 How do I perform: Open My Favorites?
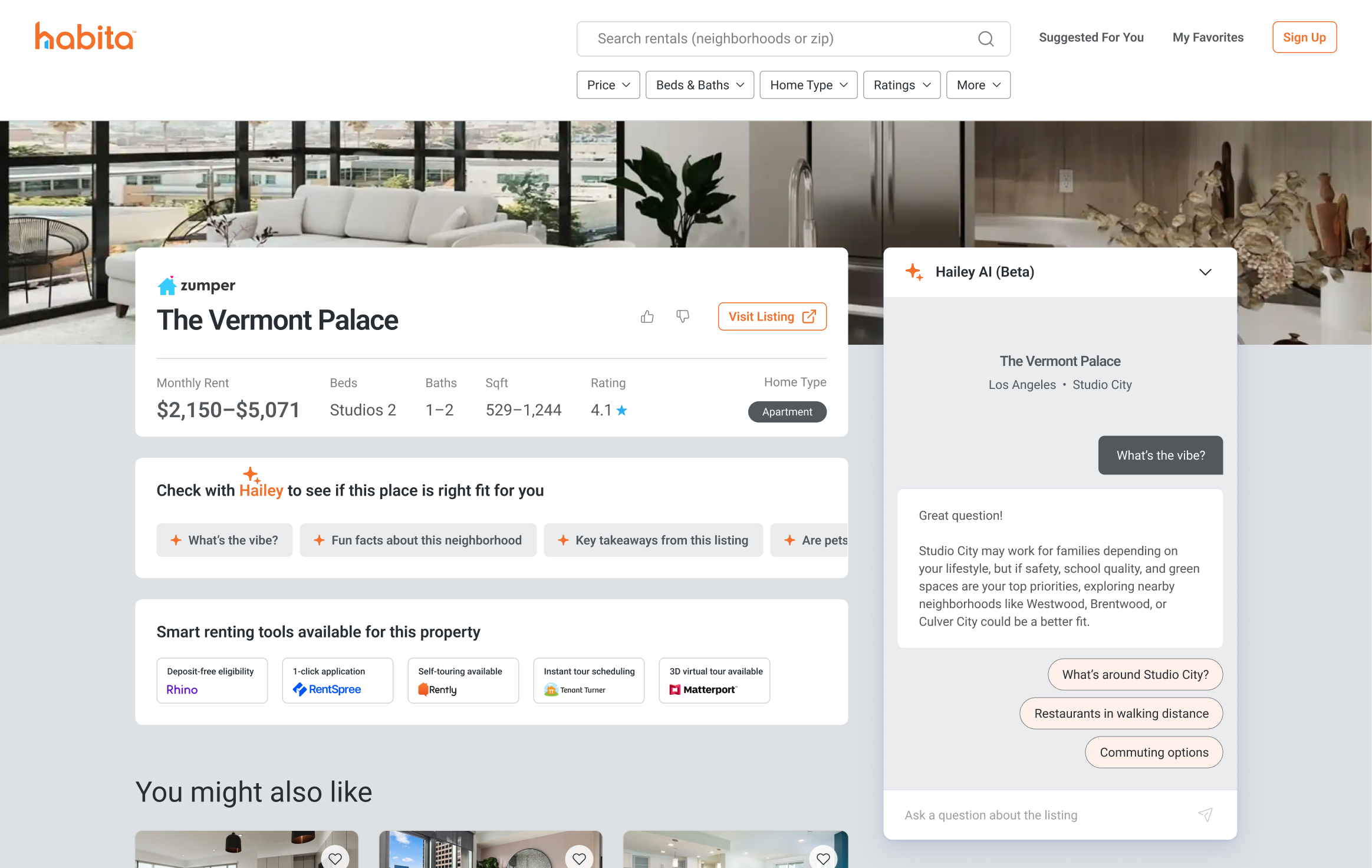point(1208,37)
